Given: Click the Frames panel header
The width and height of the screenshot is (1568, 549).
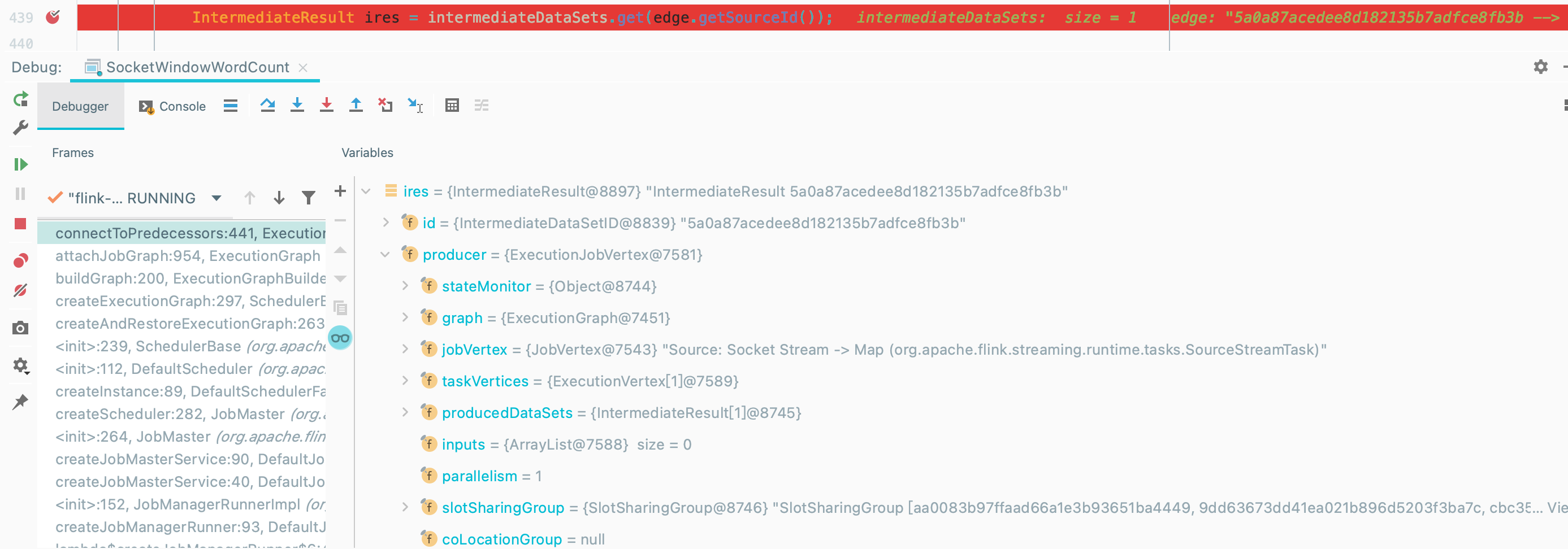Looking at the screenshot, I should click(x=73, y=152).
